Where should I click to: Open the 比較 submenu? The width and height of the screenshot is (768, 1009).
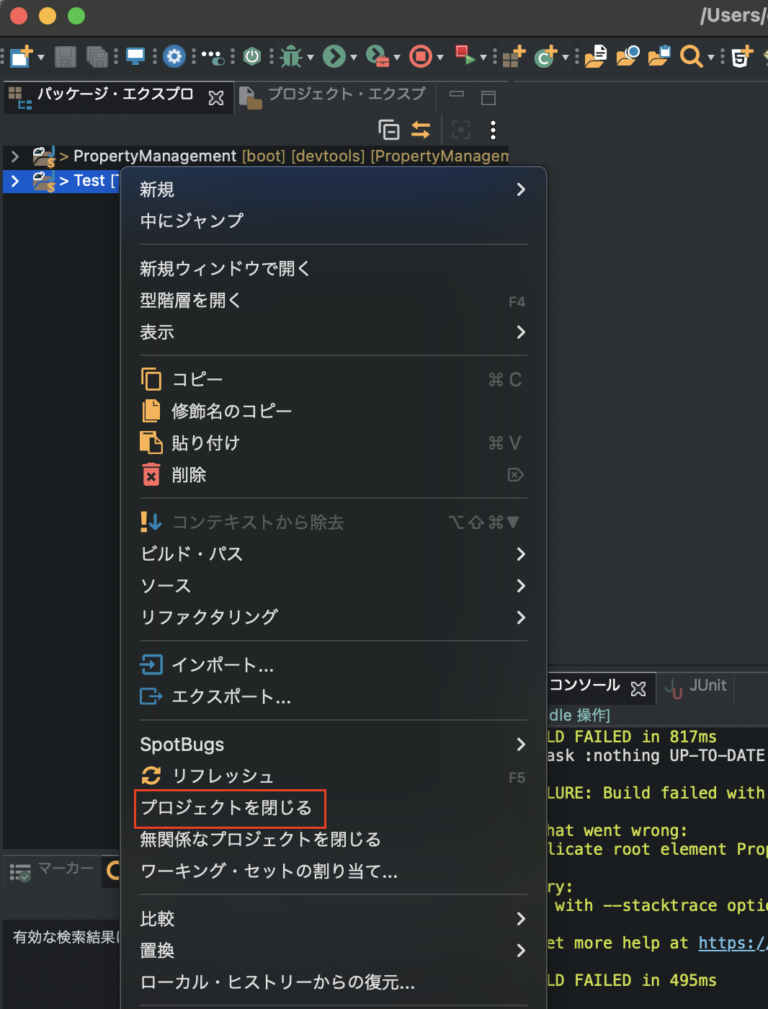[333, 918]
